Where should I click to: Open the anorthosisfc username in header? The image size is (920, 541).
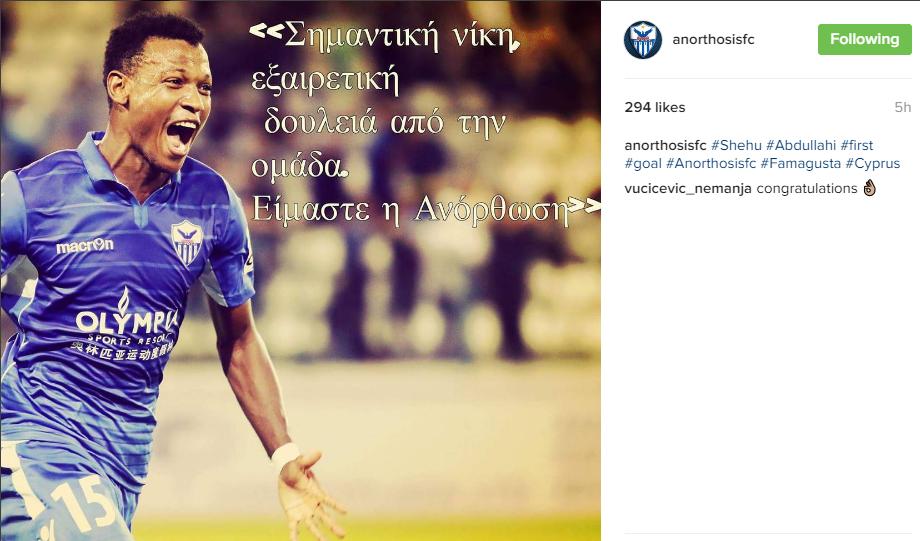coord(713,39)
